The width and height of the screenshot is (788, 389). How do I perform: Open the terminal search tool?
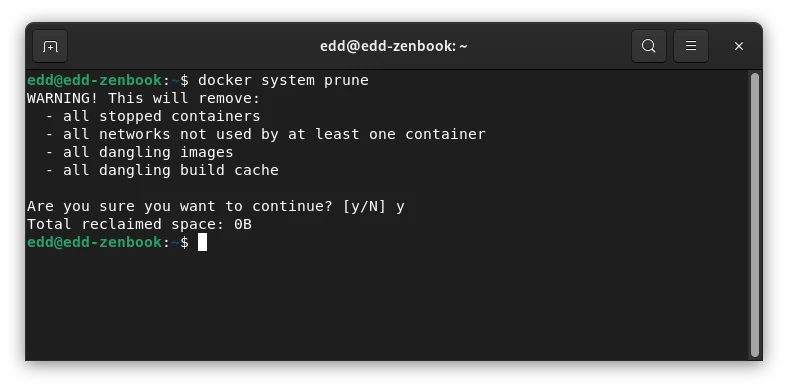coord(649,46)
